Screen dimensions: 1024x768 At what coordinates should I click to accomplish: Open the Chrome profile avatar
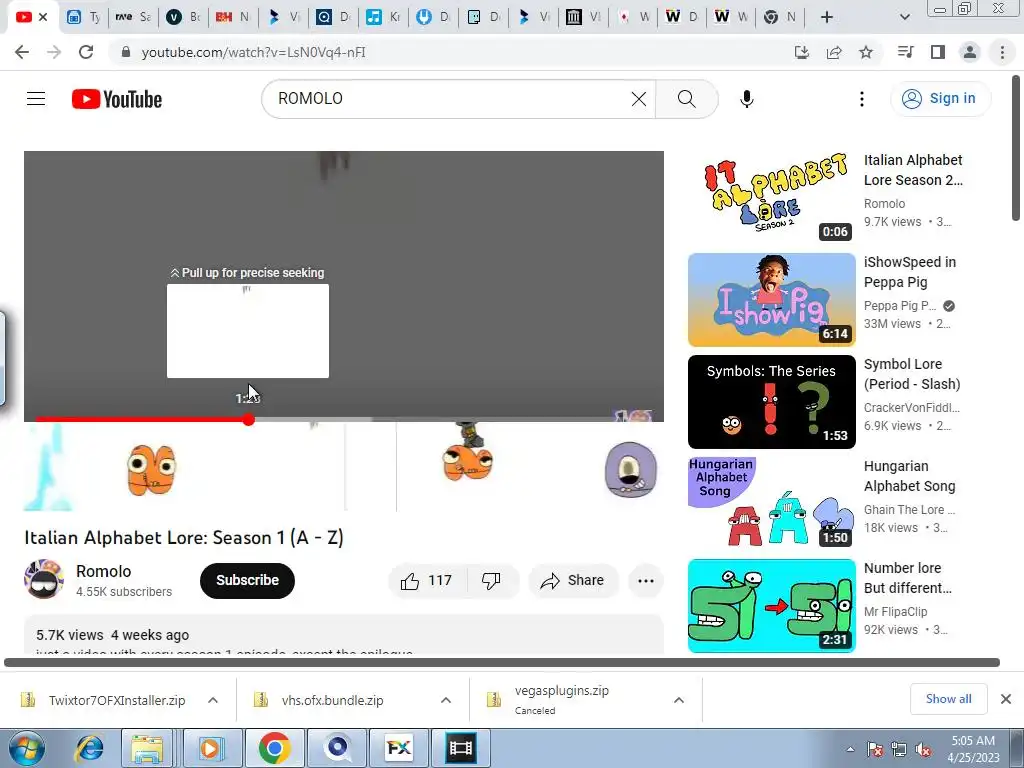[x=970, y=52]
